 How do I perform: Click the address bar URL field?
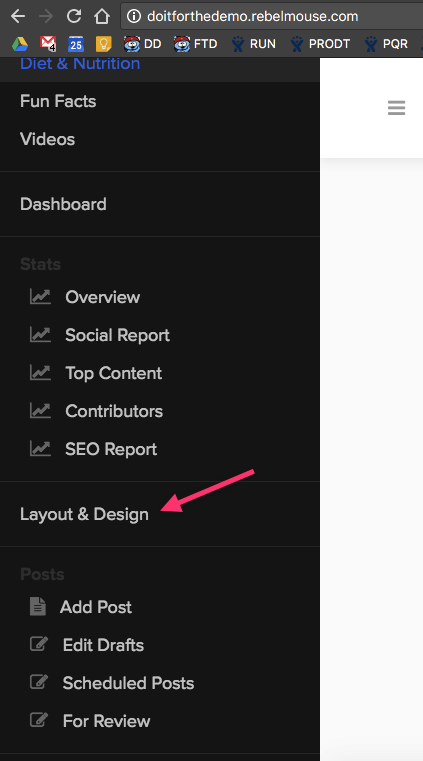[x=274, y=16]
